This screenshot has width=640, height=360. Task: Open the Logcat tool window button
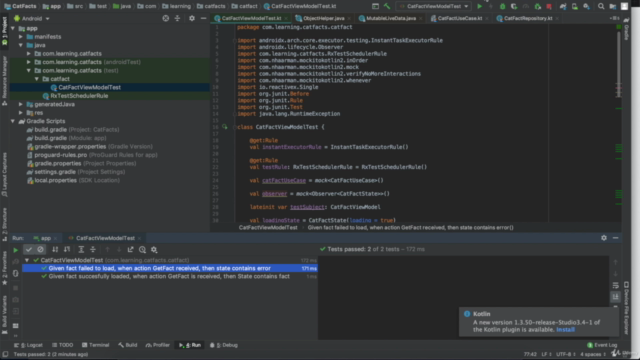(29, 345)
